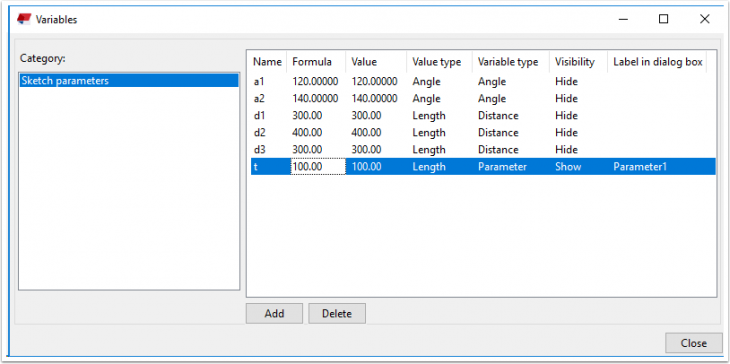Click d3 formula cell 300.00
Viewport: 730px width, 364px height.
(307, 149)
